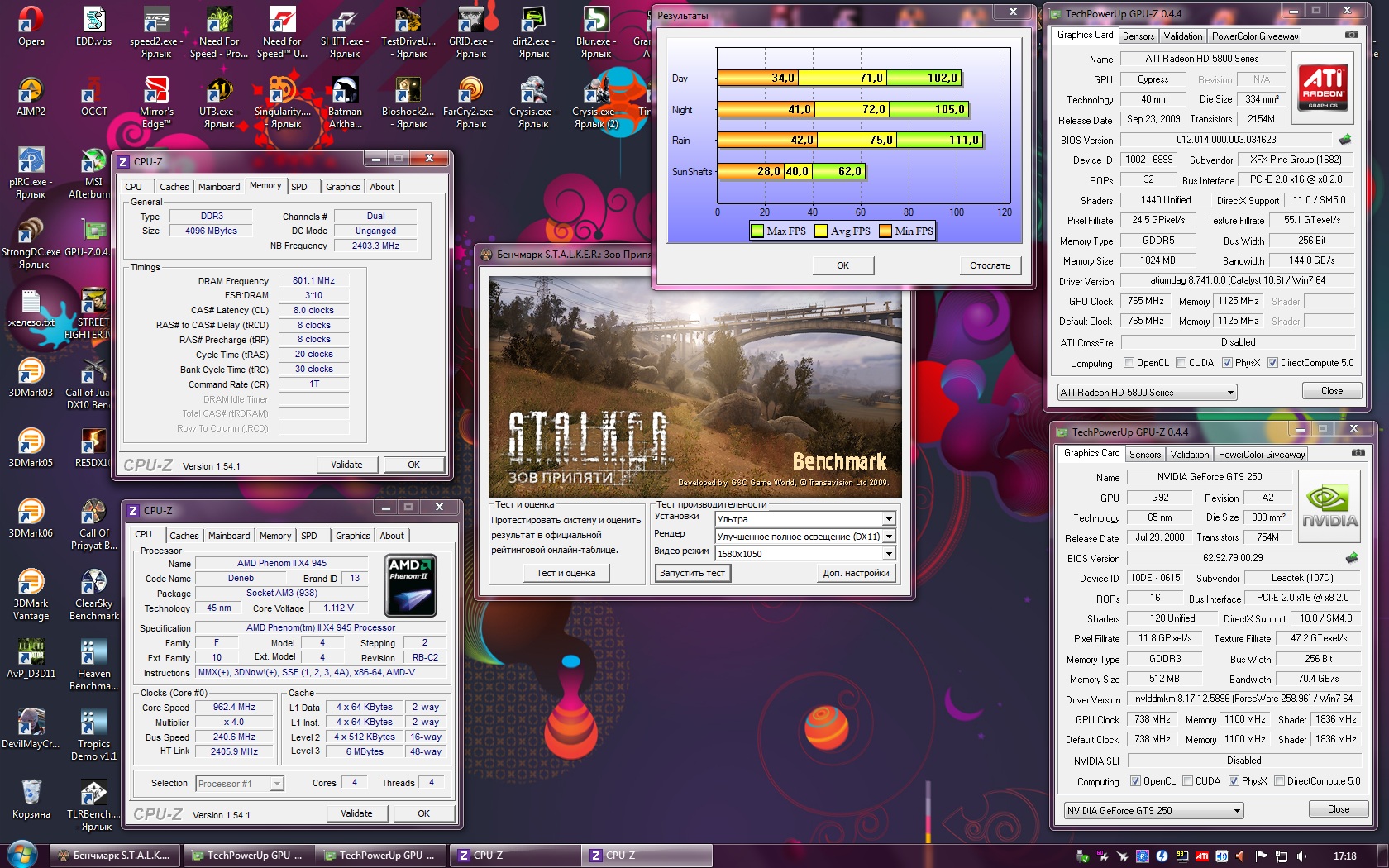Click the Доп. настройки button
Image resolution: width=1389 pixels, height=868 pixels.
[x=856, y=573]
